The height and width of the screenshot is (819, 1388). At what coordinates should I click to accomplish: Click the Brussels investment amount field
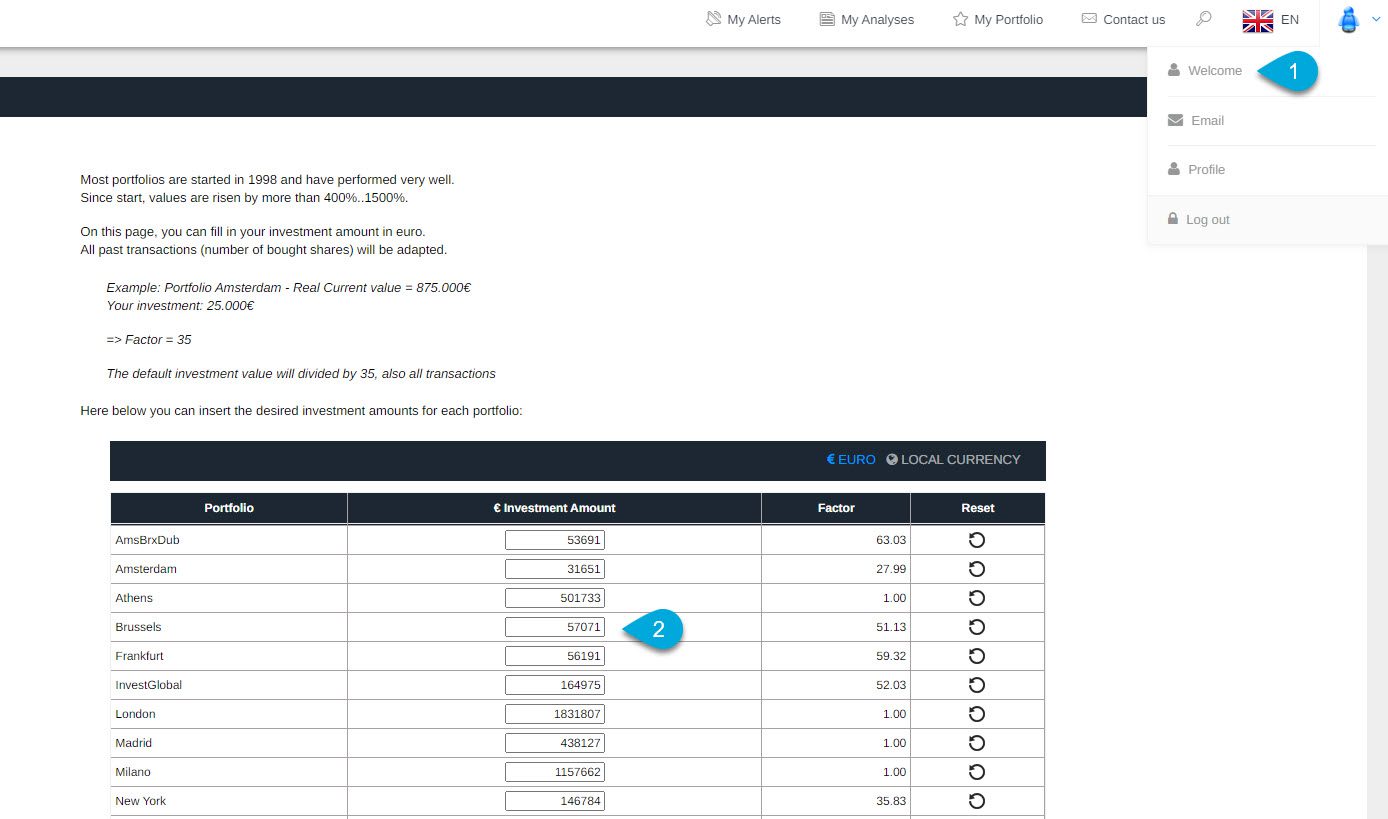(x=554, y=627)
